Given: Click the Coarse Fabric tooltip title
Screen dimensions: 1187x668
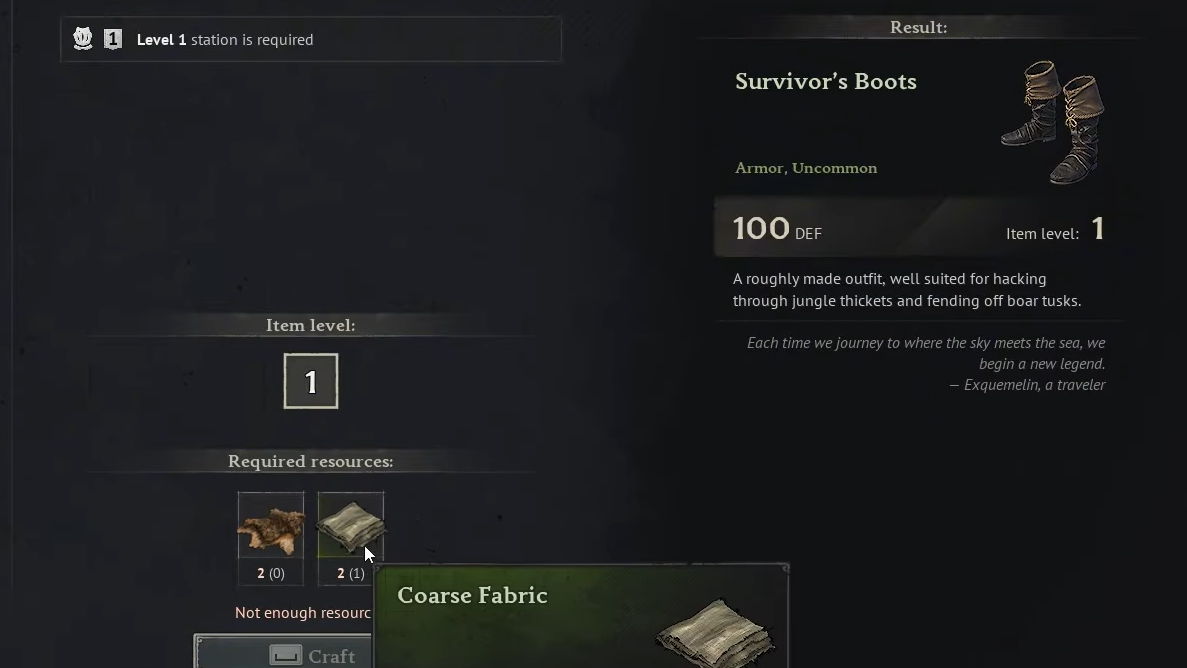Looking at the screenshot, I should tap(472, 596).
